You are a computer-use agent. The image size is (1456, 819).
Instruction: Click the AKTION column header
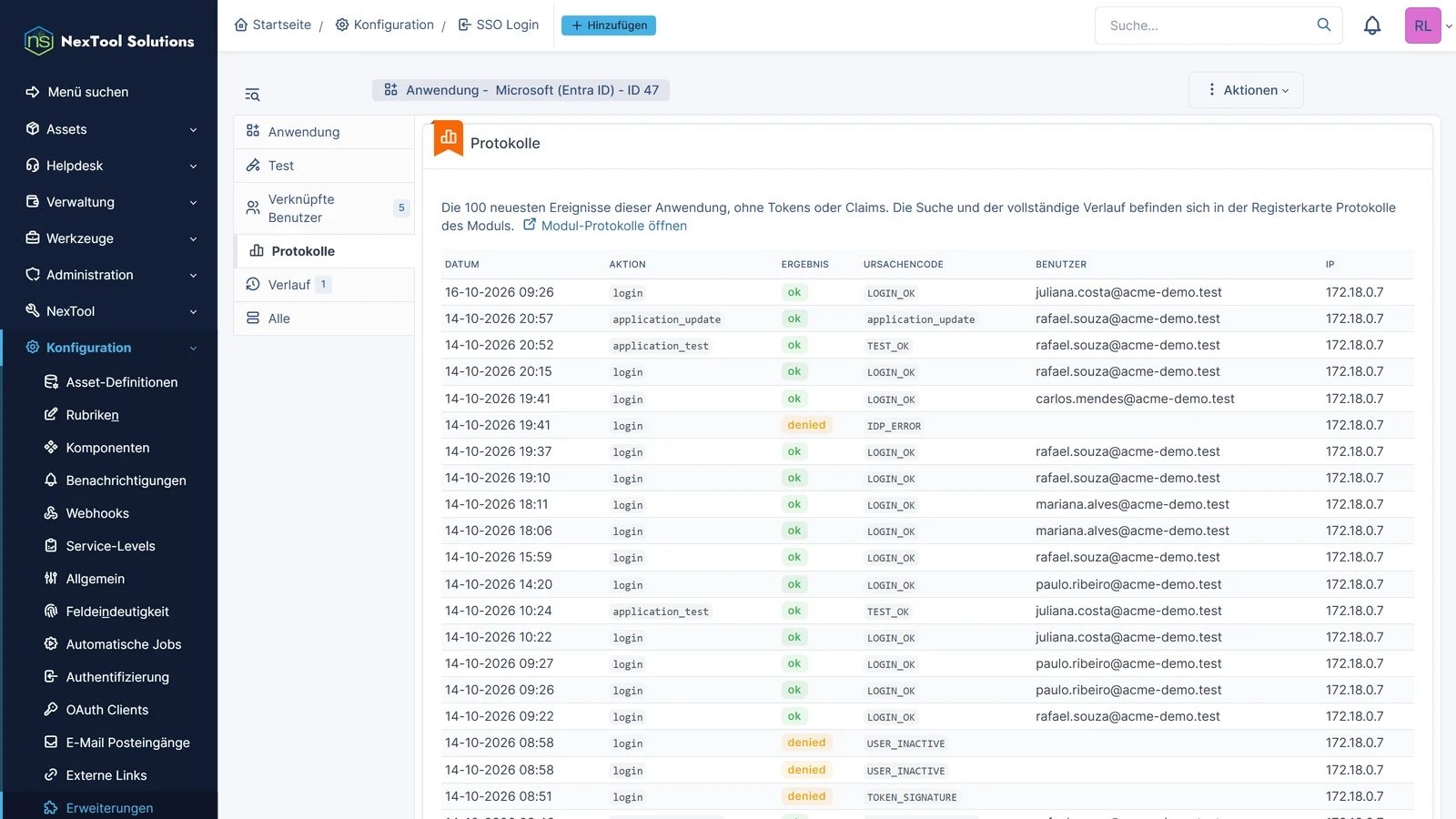pyautogui.click(x=628, y=265)
